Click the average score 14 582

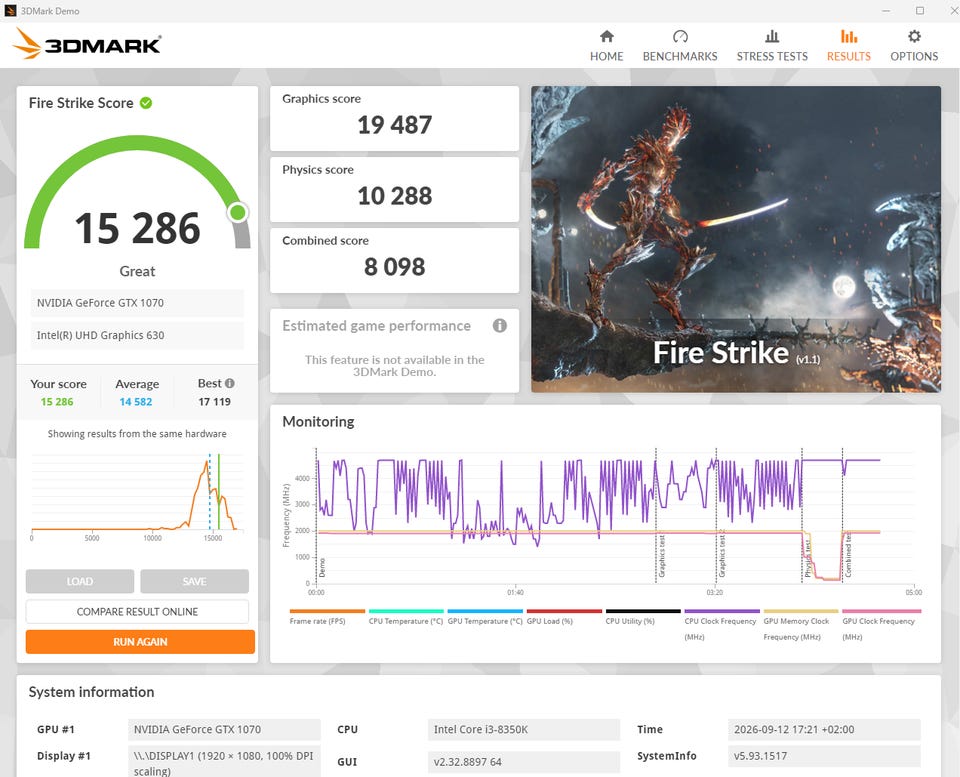[136, 402]
